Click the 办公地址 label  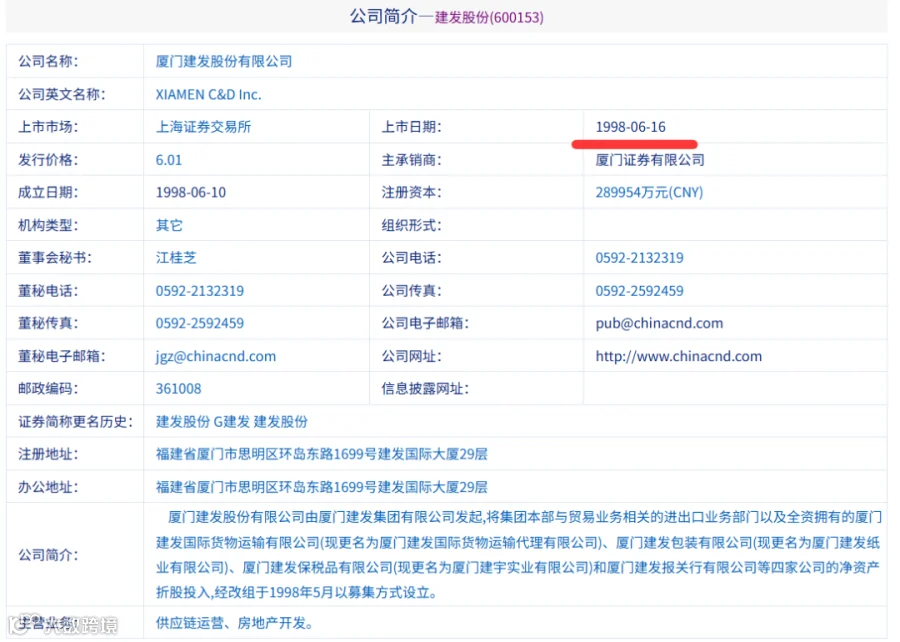48,487
